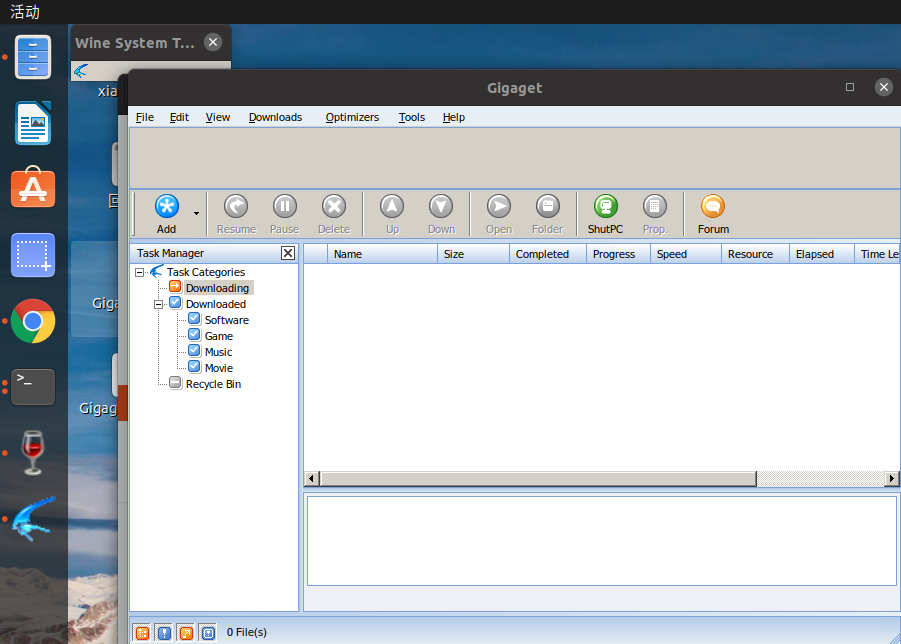Open the View menu

(x=218, y=117)
